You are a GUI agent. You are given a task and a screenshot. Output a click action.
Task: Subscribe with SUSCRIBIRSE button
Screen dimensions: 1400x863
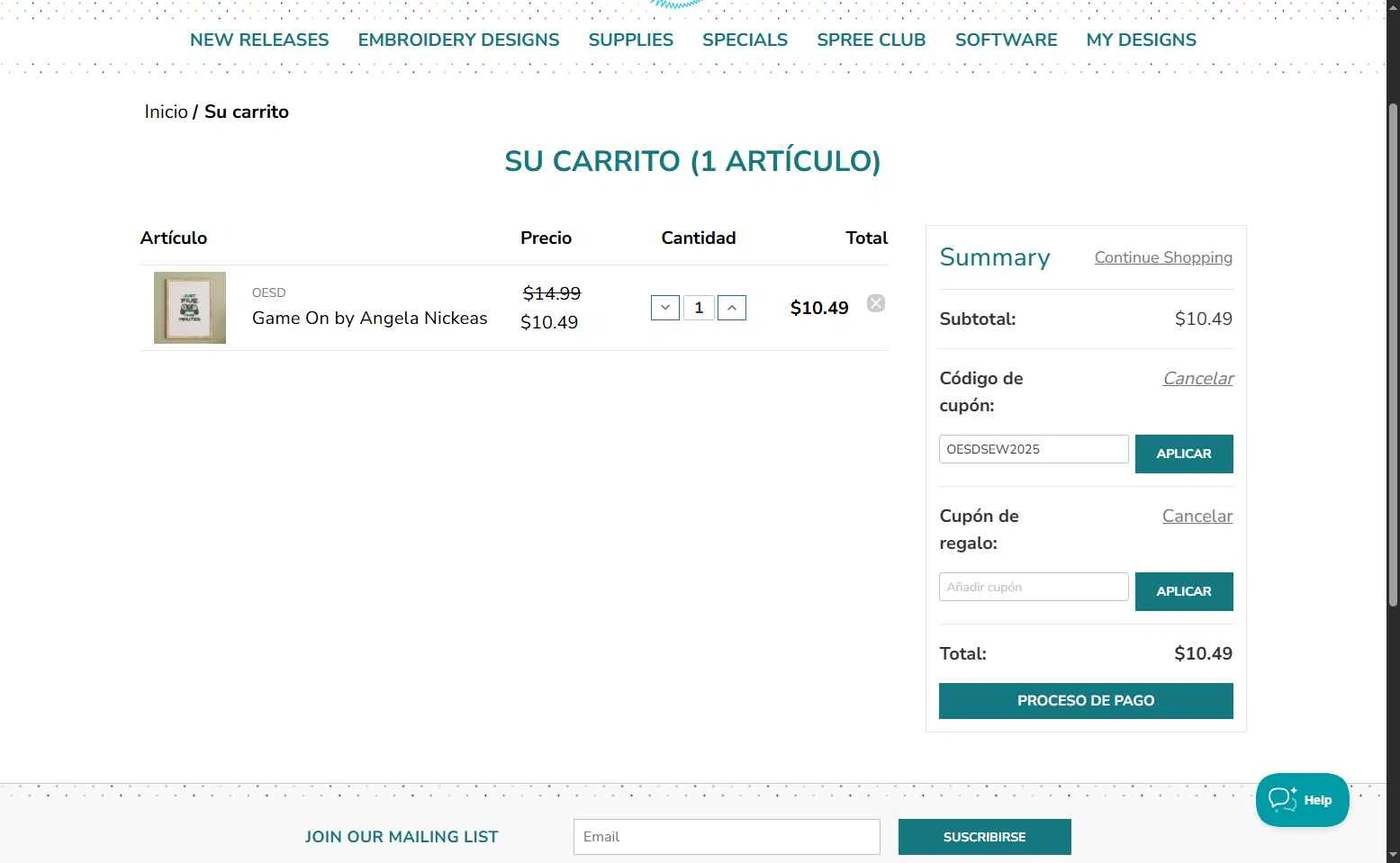(x=985, y=837)
